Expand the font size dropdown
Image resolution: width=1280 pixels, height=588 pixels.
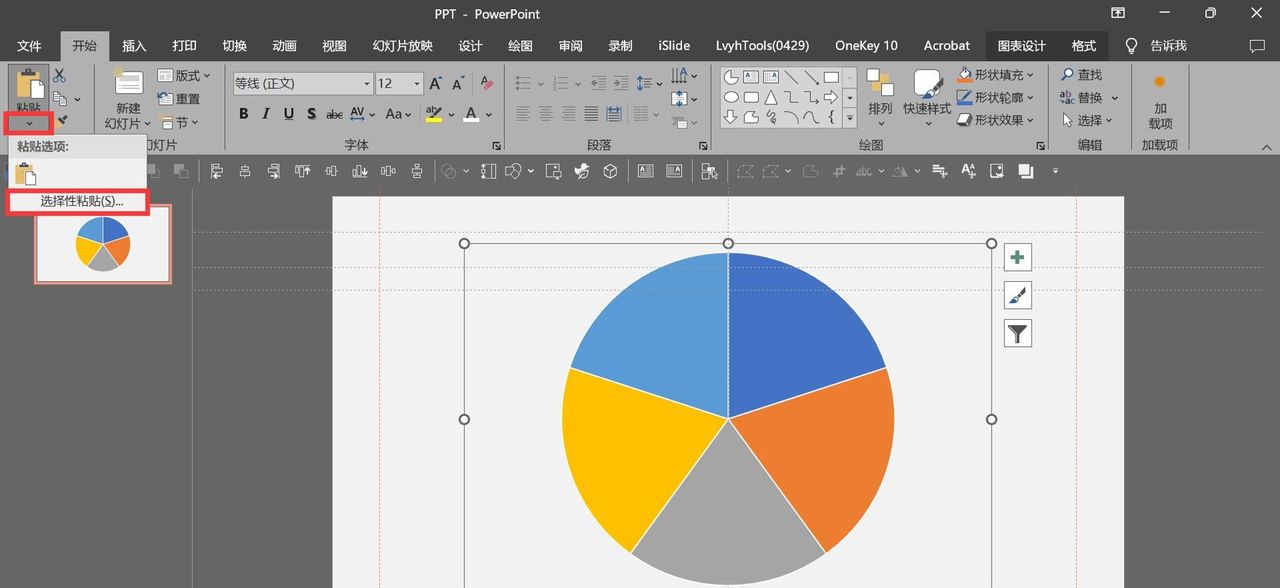[417, 84]
